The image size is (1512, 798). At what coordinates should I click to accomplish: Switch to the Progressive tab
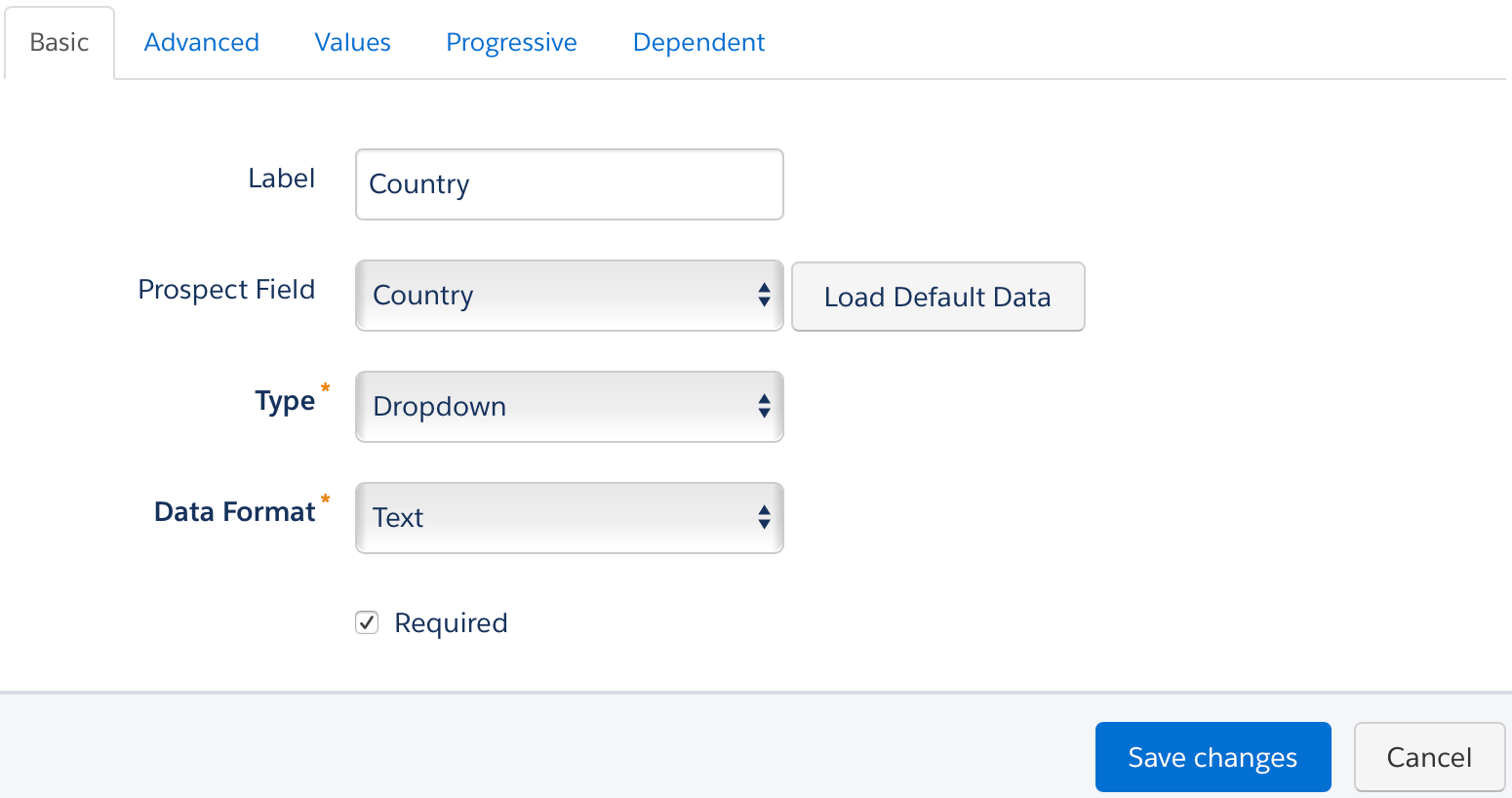511,42
